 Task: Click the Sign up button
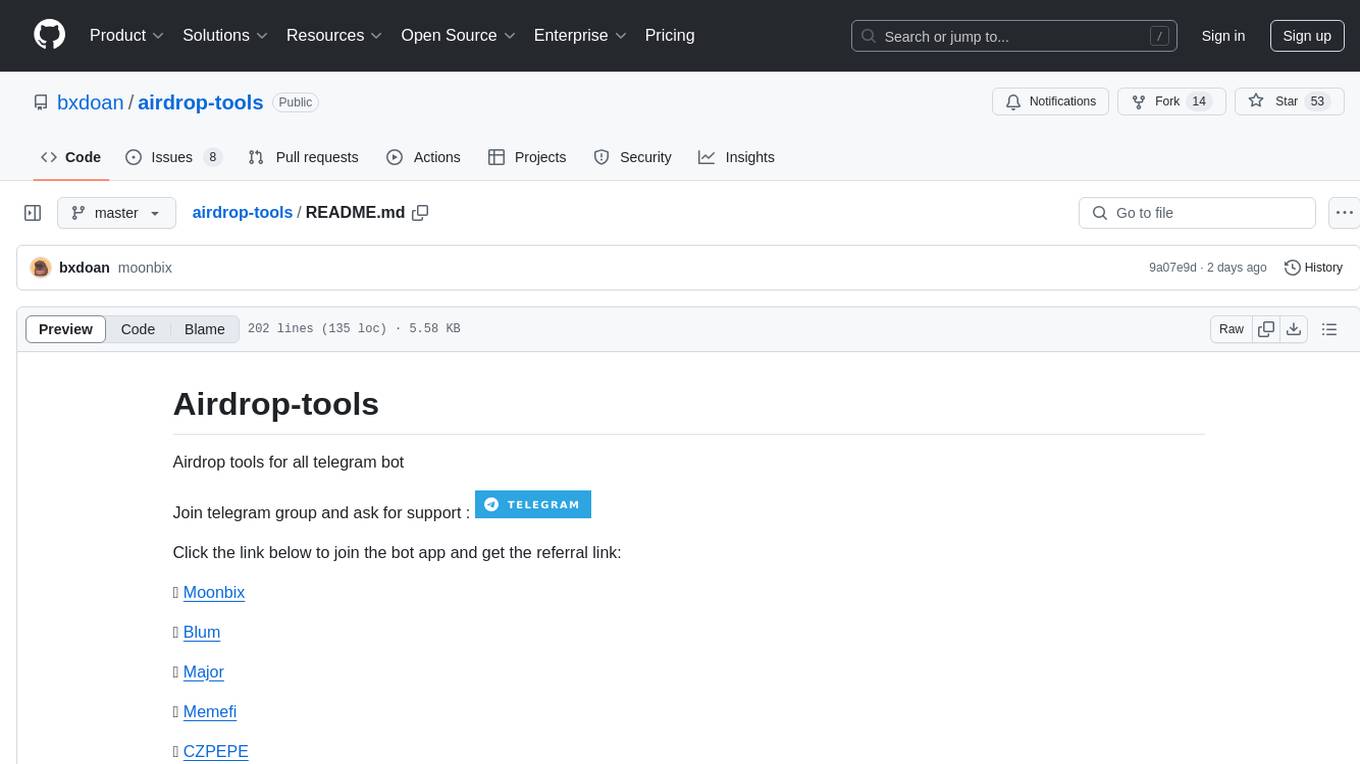tap(1307, 36)
